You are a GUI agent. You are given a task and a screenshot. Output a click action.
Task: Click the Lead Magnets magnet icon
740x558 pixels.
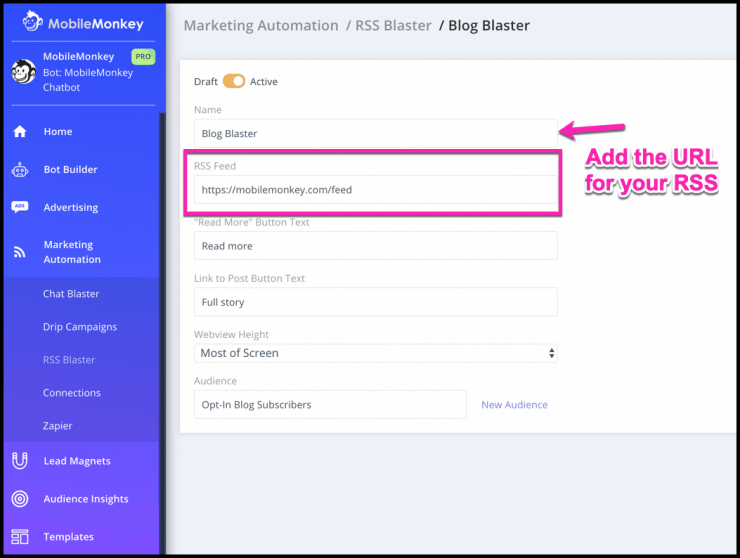tap(20, 461)
